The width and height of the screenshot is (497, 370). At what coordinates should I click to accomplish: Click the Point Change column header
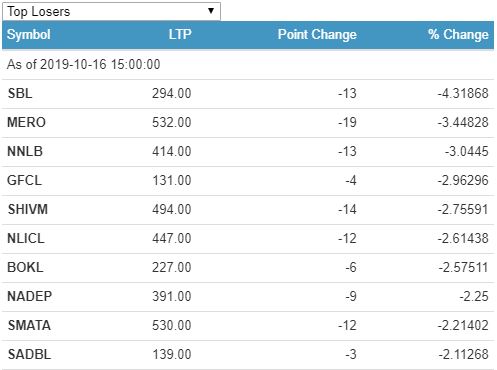[x=317, y=34]
